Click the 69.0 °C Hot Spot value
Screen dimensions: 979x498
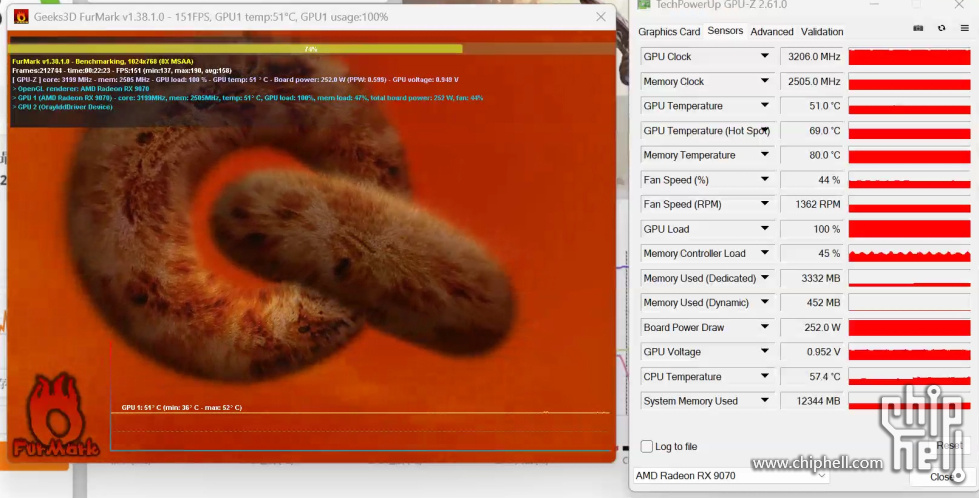pos(811,130)
